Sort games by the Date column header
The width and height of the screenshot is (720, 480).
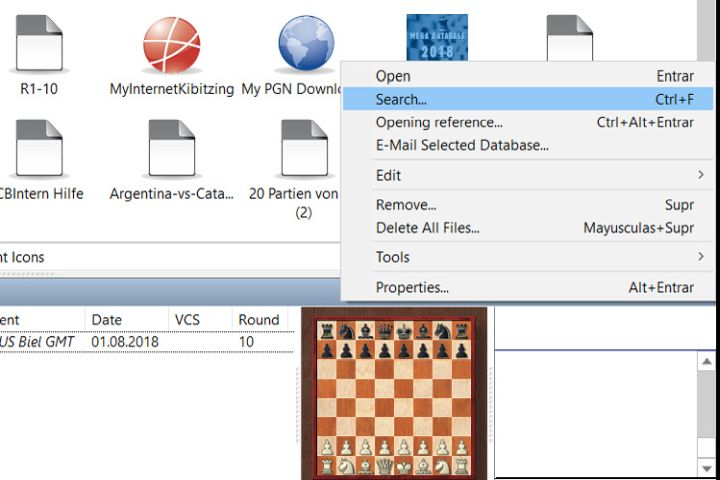coord(107,320)
